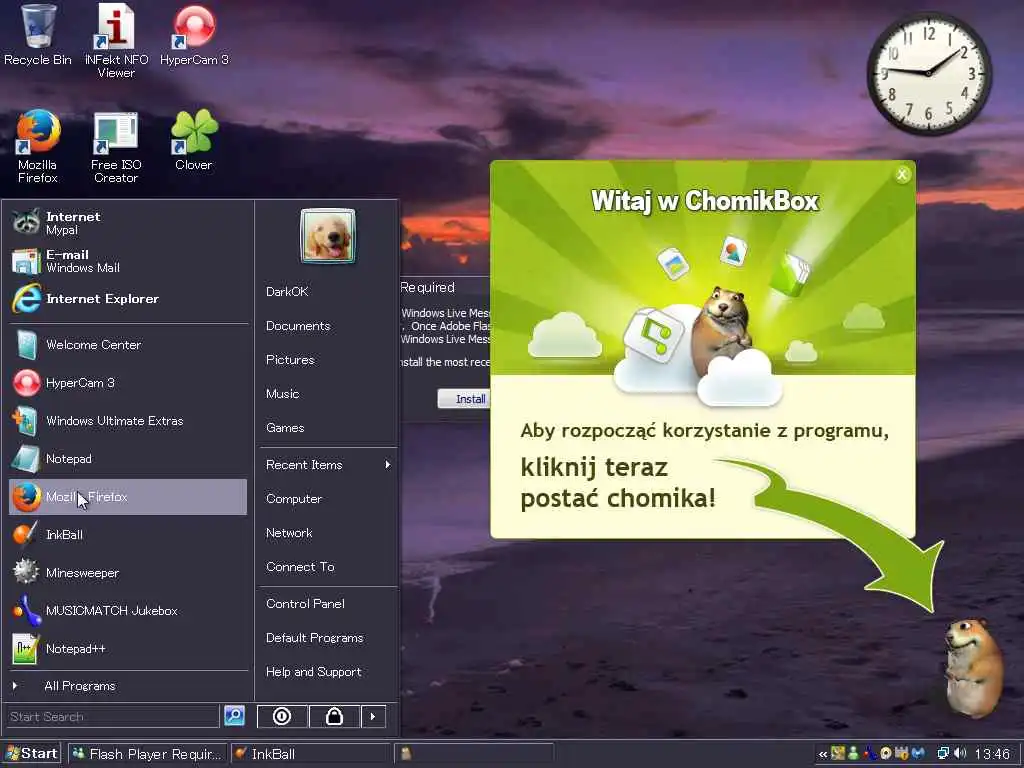The image size is (1024, 768).
Task: Open Music from Start menu
Action: tap(327, 394)
